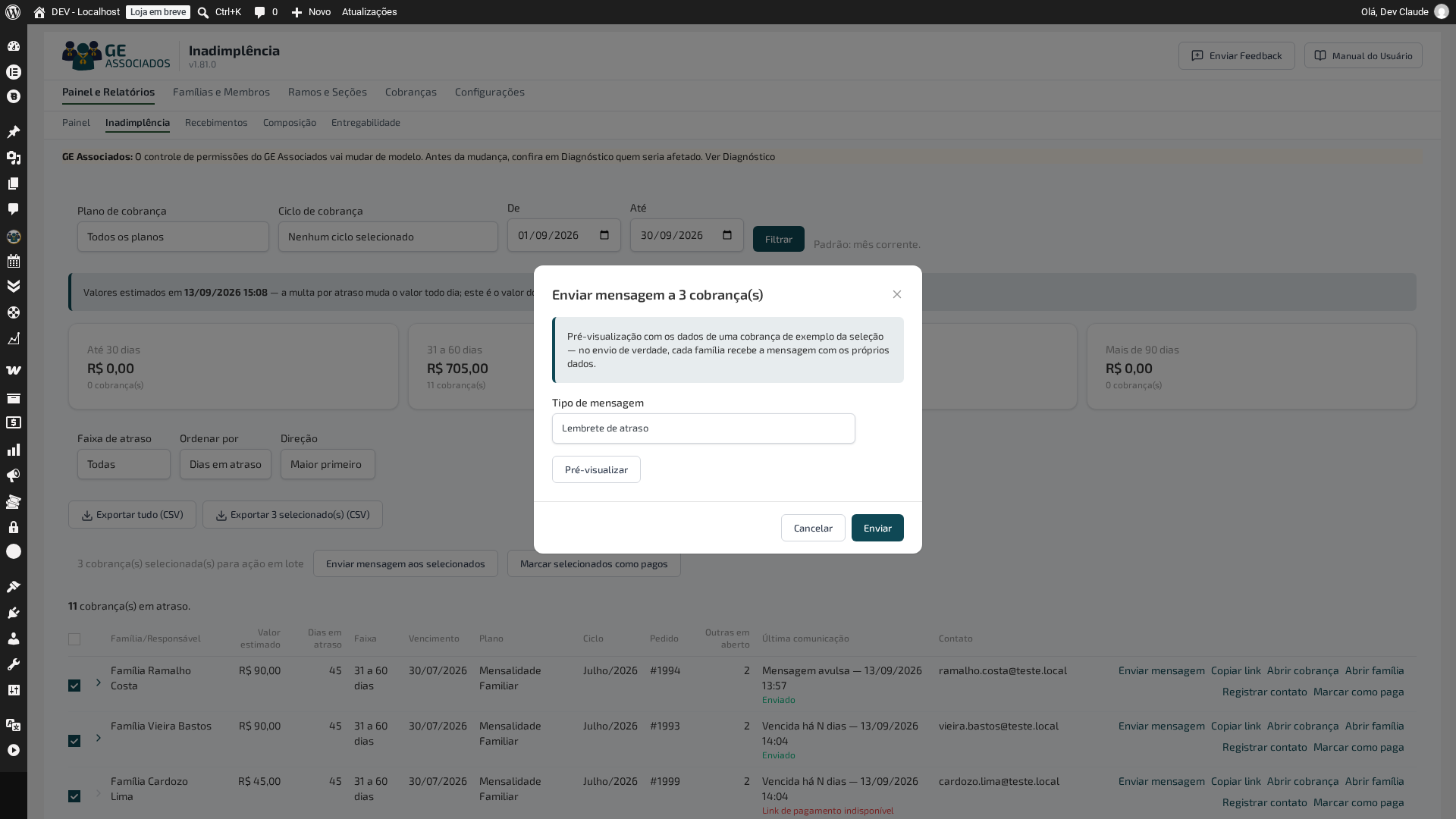The height and width of the screenshot is (819, 1456).
Task: Uncheck the Família Vieira Bastos row checkbox
Action: [74, 741]
